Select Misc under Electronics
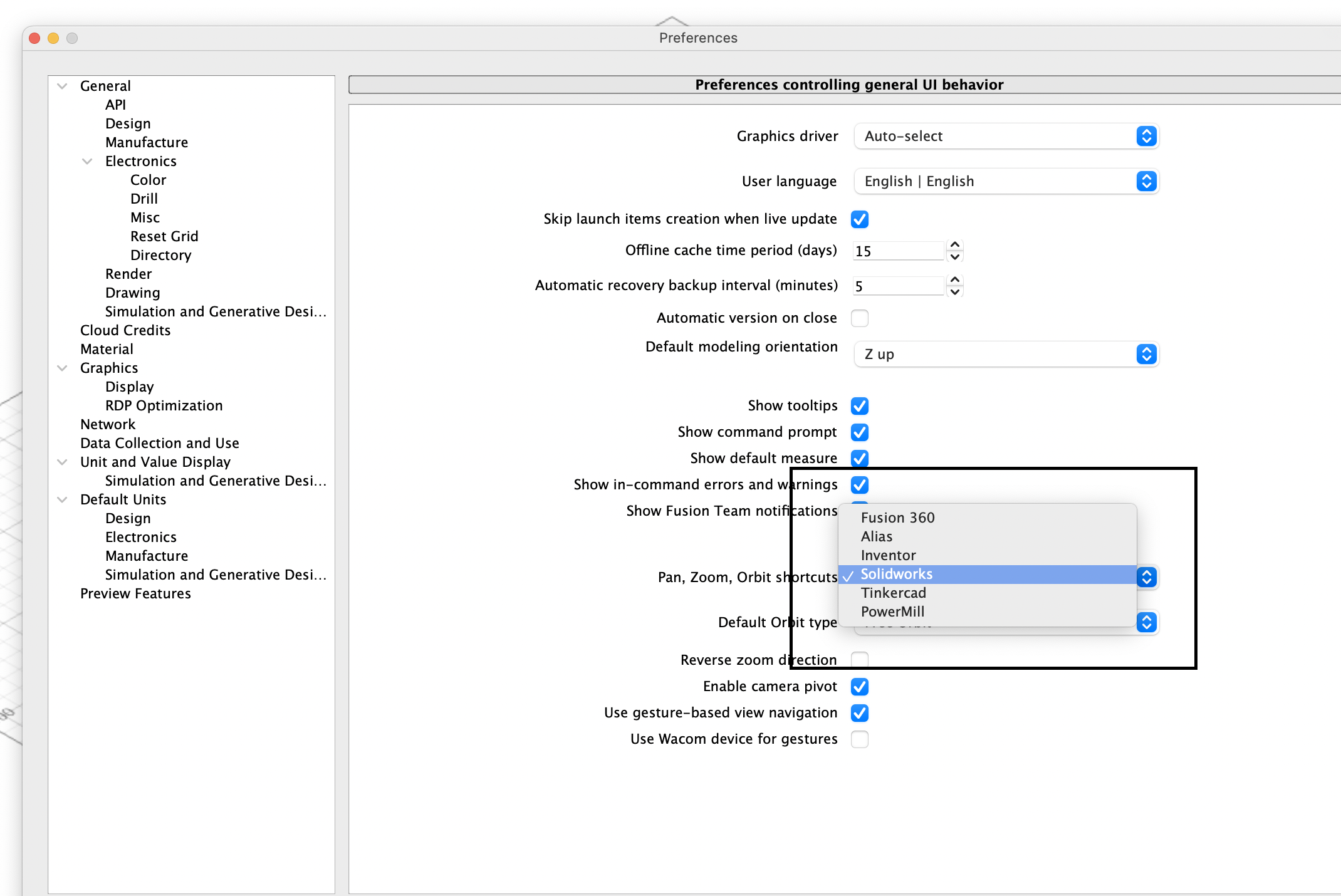 pyautogui.click(x=145, y=218)
